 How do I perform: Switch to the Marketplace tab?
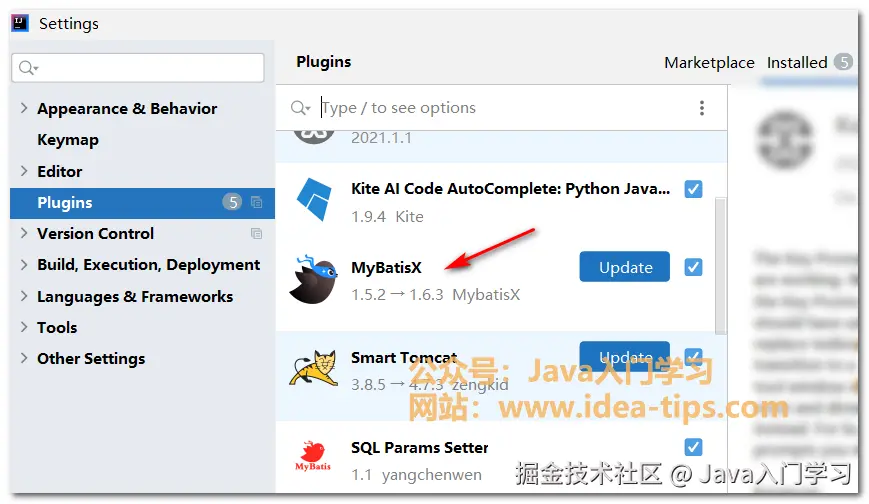(x=709, y=63)
